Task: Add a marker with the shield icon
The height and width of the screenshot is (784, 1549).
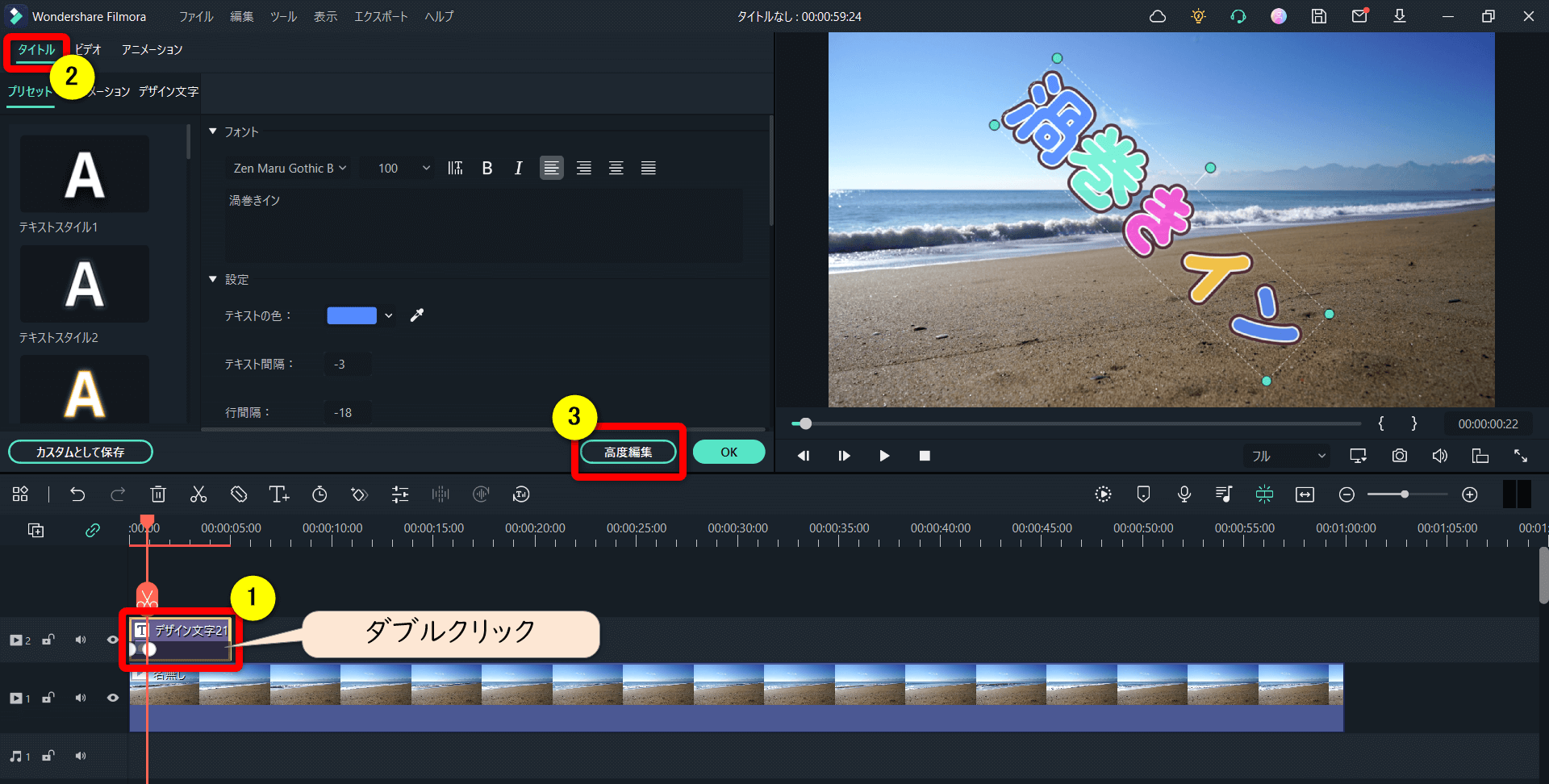Action: point(1143,494)
